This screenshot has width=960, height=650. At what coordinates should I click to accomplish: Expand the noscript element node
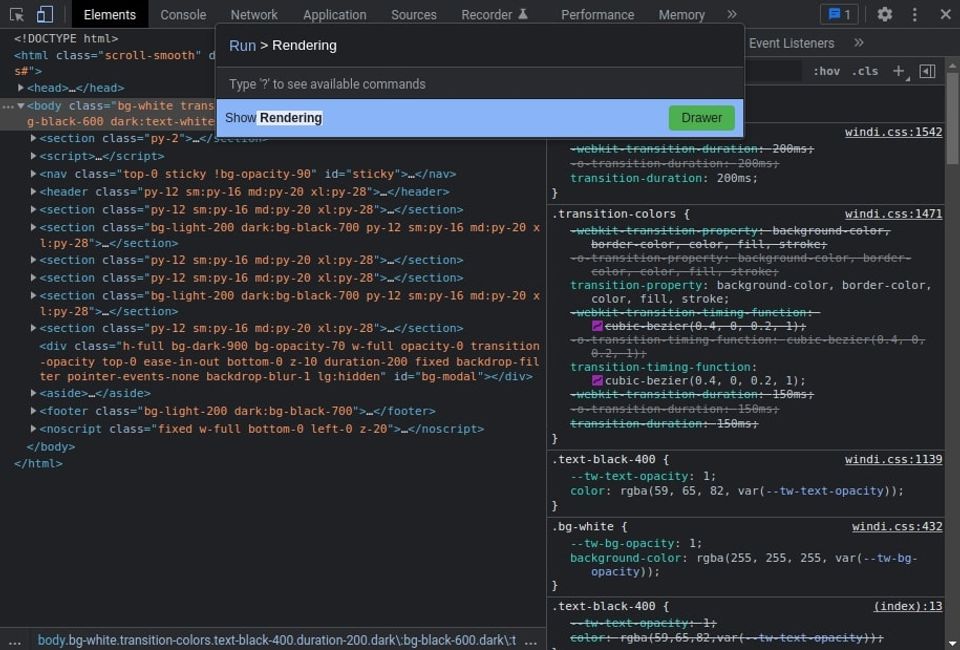click(34, 428)
